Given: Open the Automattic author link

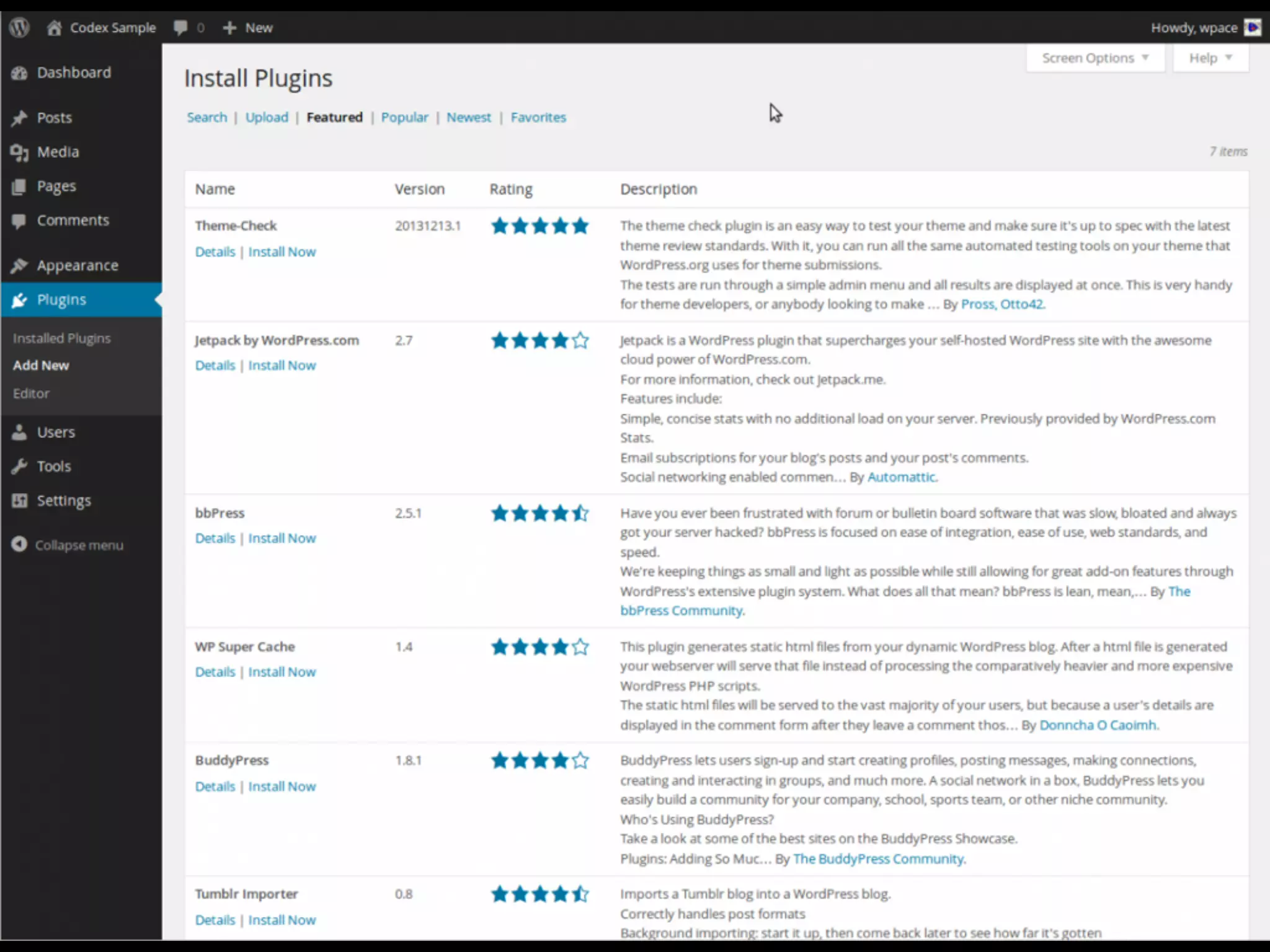Looking at the screenshot, I should coord(901,477).
